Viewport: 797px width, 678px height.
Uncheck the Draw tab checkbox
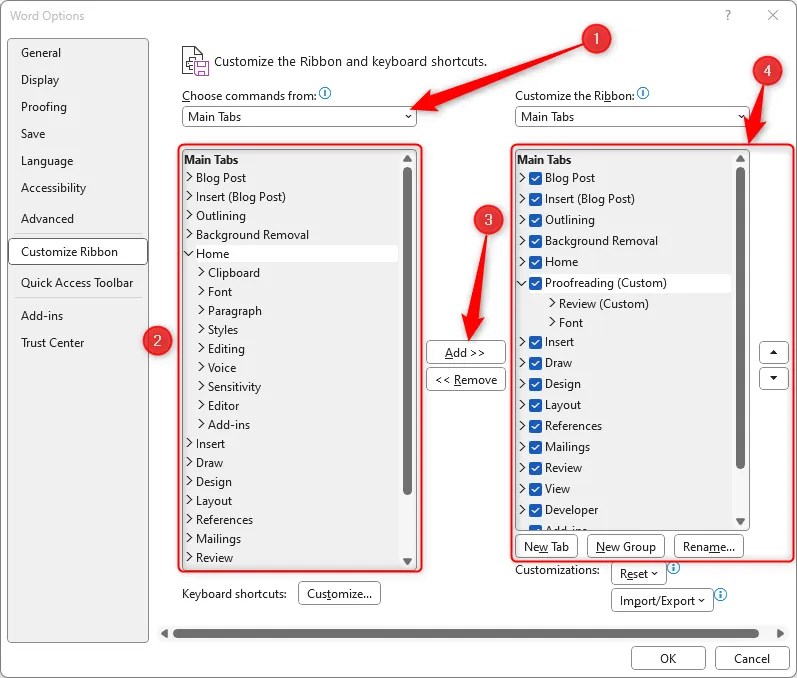coord(535,363)
